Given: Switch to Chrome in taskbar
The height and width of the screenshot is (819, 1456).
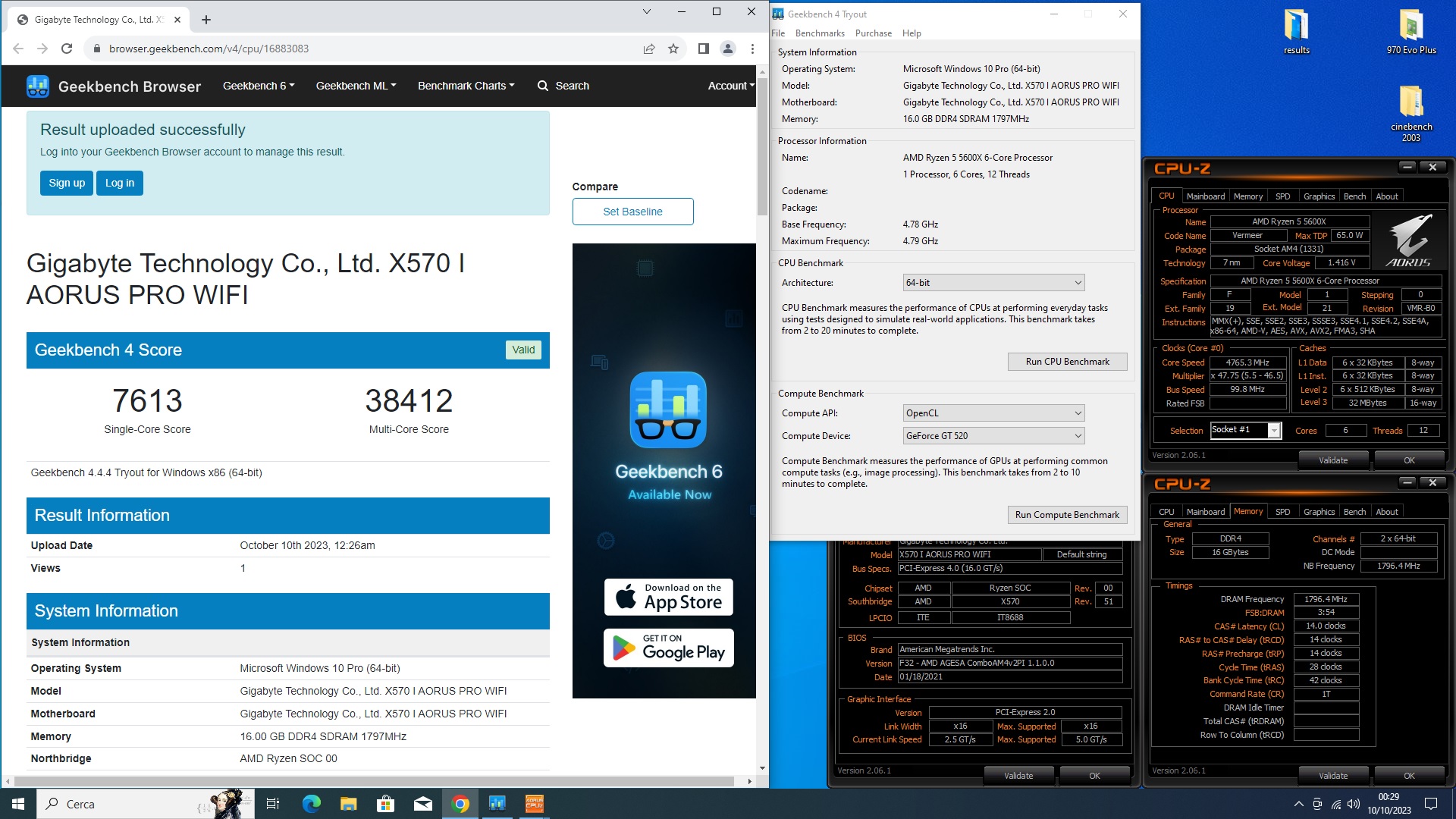Looking at the screenshot, I should coord(460,804).
